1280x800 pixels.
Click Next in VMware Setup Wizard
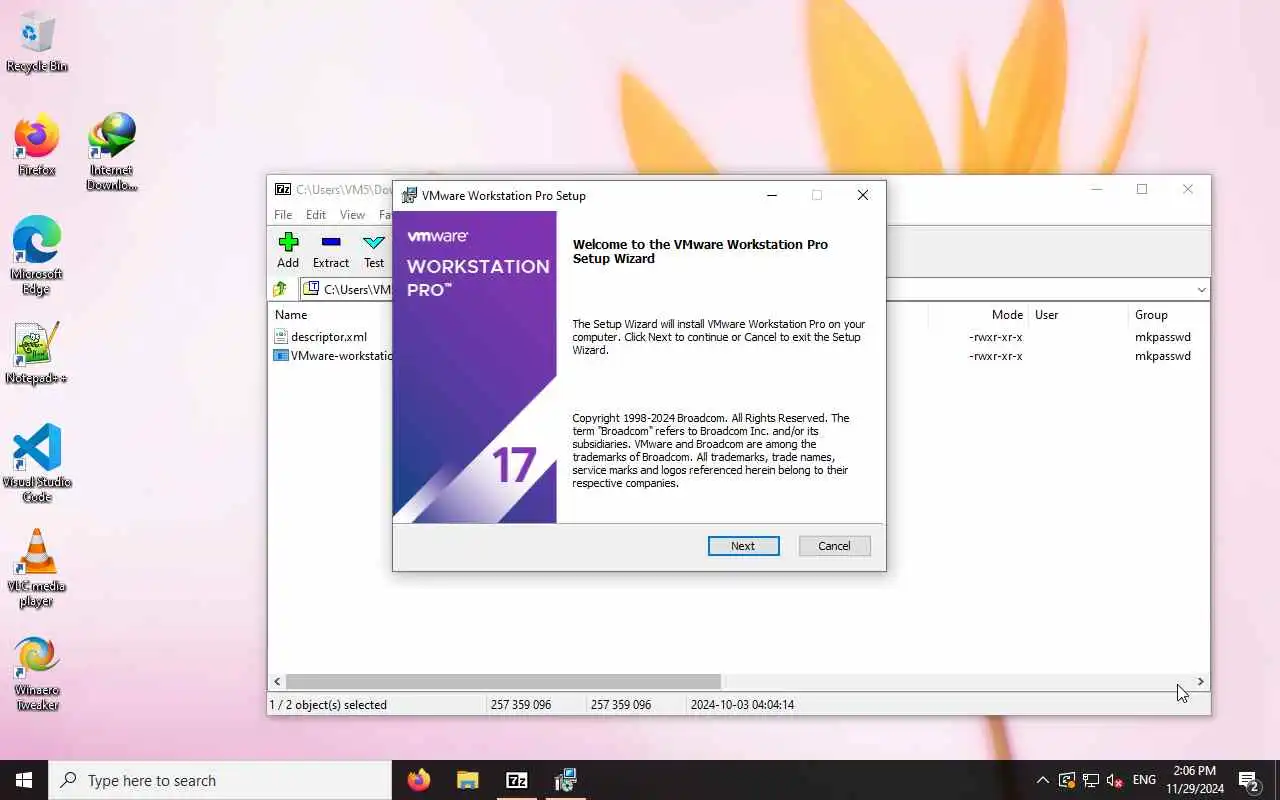743,546
